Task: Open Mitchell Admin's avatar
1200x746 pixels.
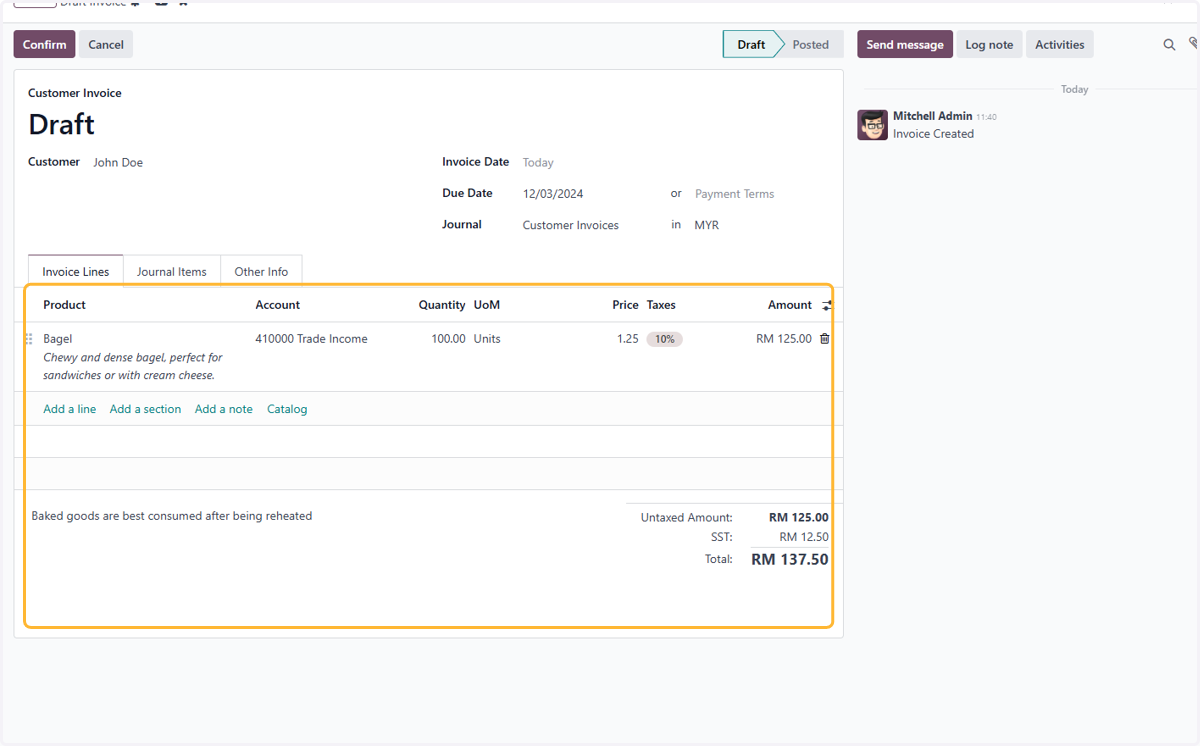Action: (x=872, y=125)
